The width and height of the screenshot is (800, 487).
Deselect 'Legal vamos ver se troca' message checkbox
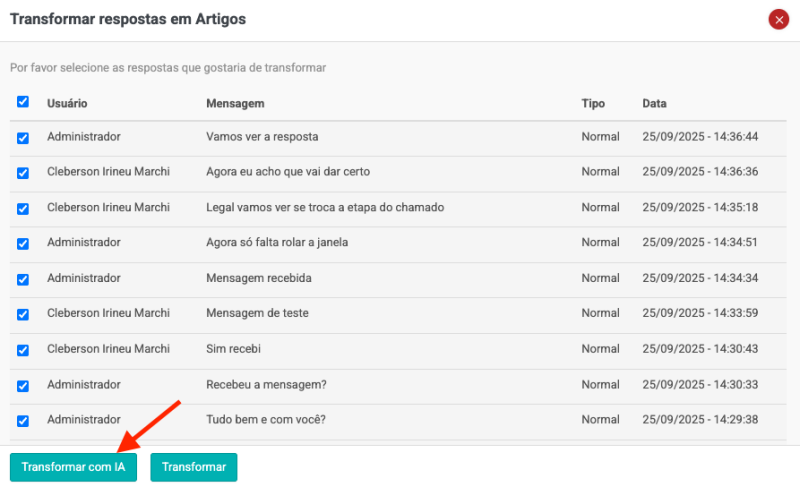[x=23, y=209]
